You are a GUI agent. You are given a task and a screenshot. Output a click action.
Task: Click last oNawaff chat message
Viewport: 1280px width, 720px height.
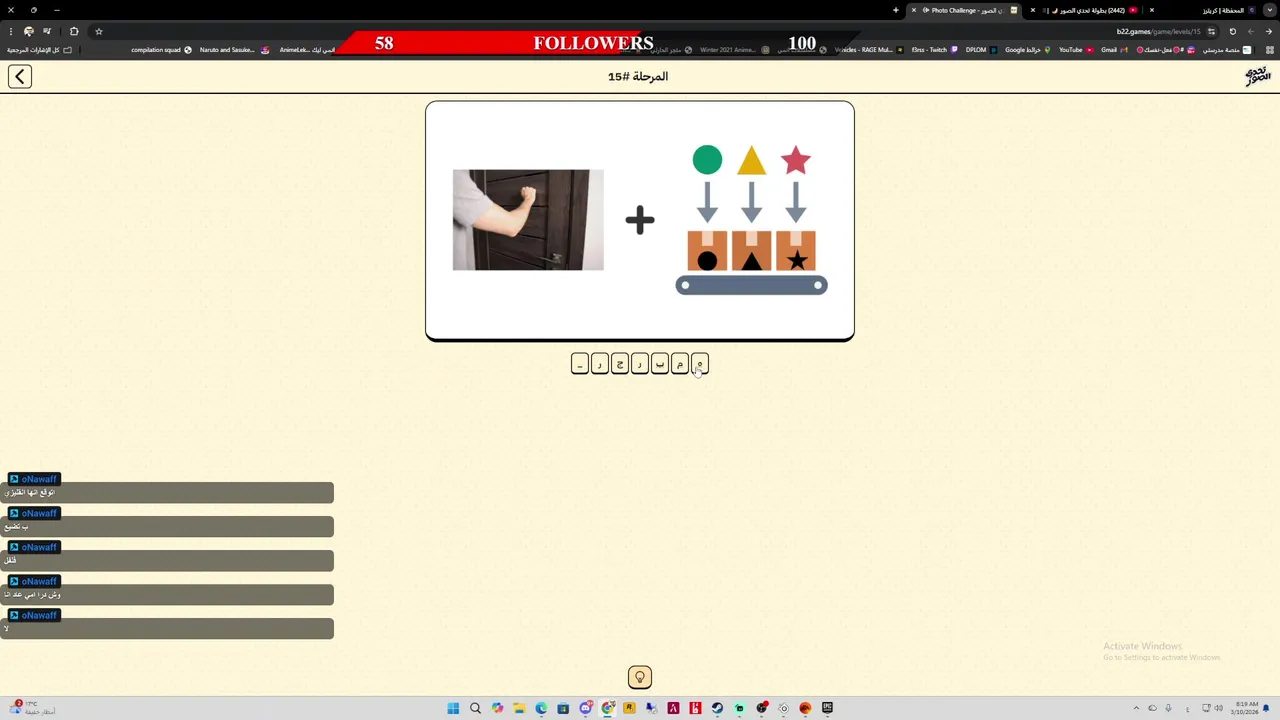tap(167, 628)
